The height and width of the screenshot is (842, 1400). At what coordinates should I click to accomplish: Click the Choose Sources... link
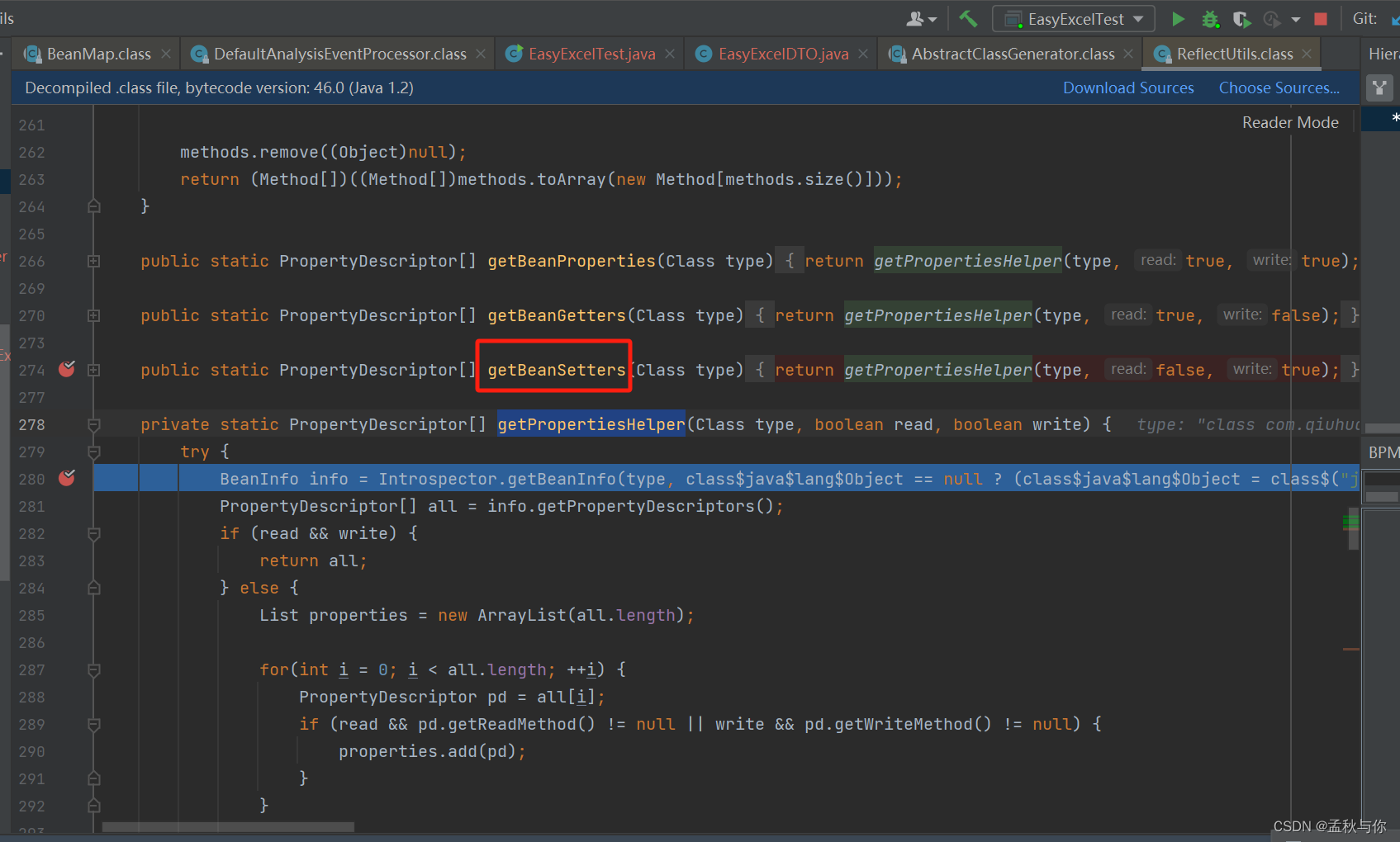(1279, 88)
